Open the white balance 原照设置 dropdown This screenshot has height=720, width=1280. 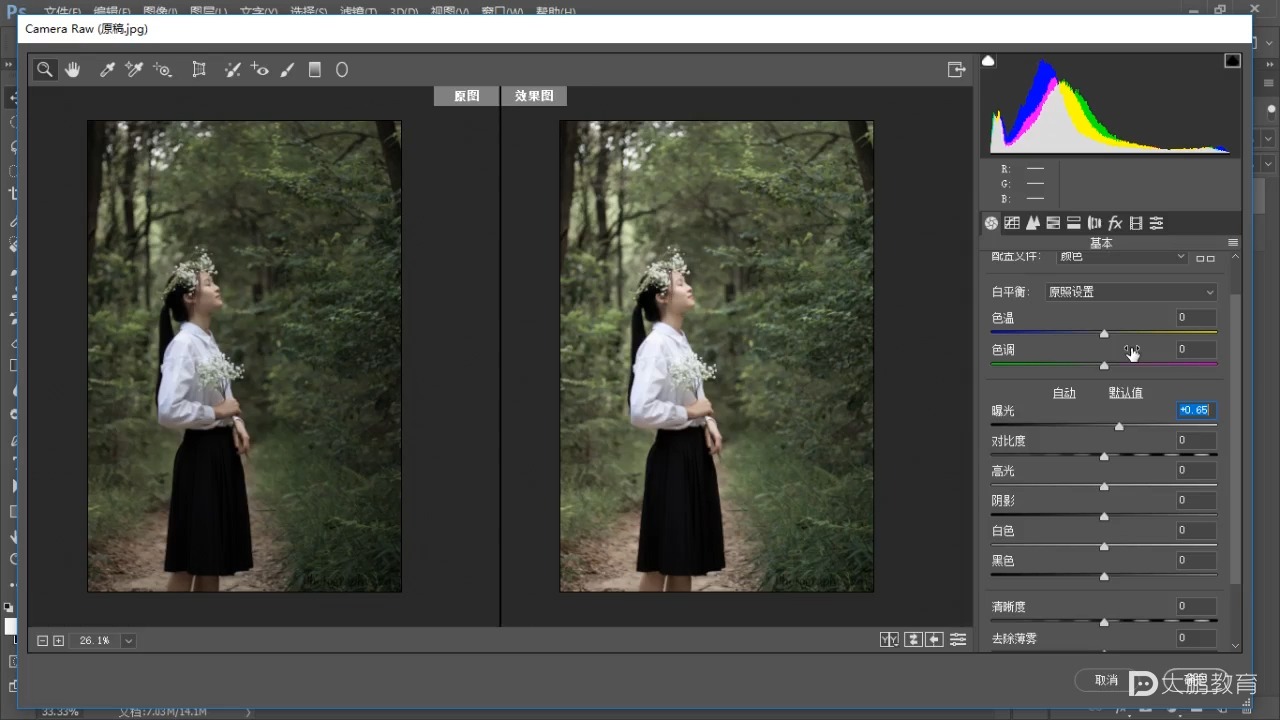tap(1131, 292)
